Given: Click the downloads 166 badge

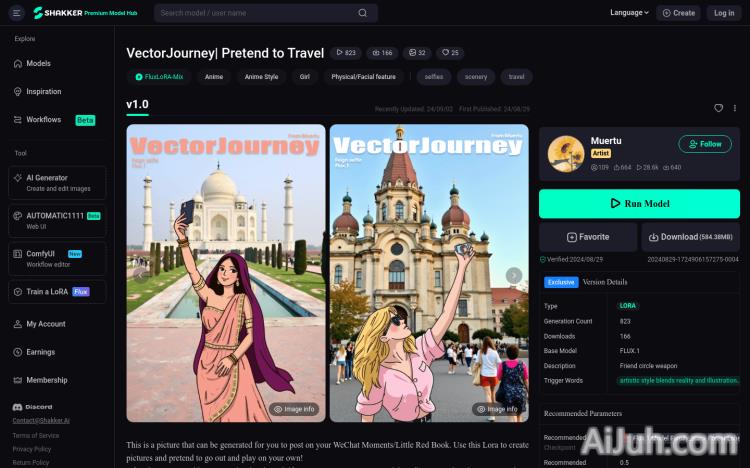Looking at the screenshot, I should (x=382, y=53).
